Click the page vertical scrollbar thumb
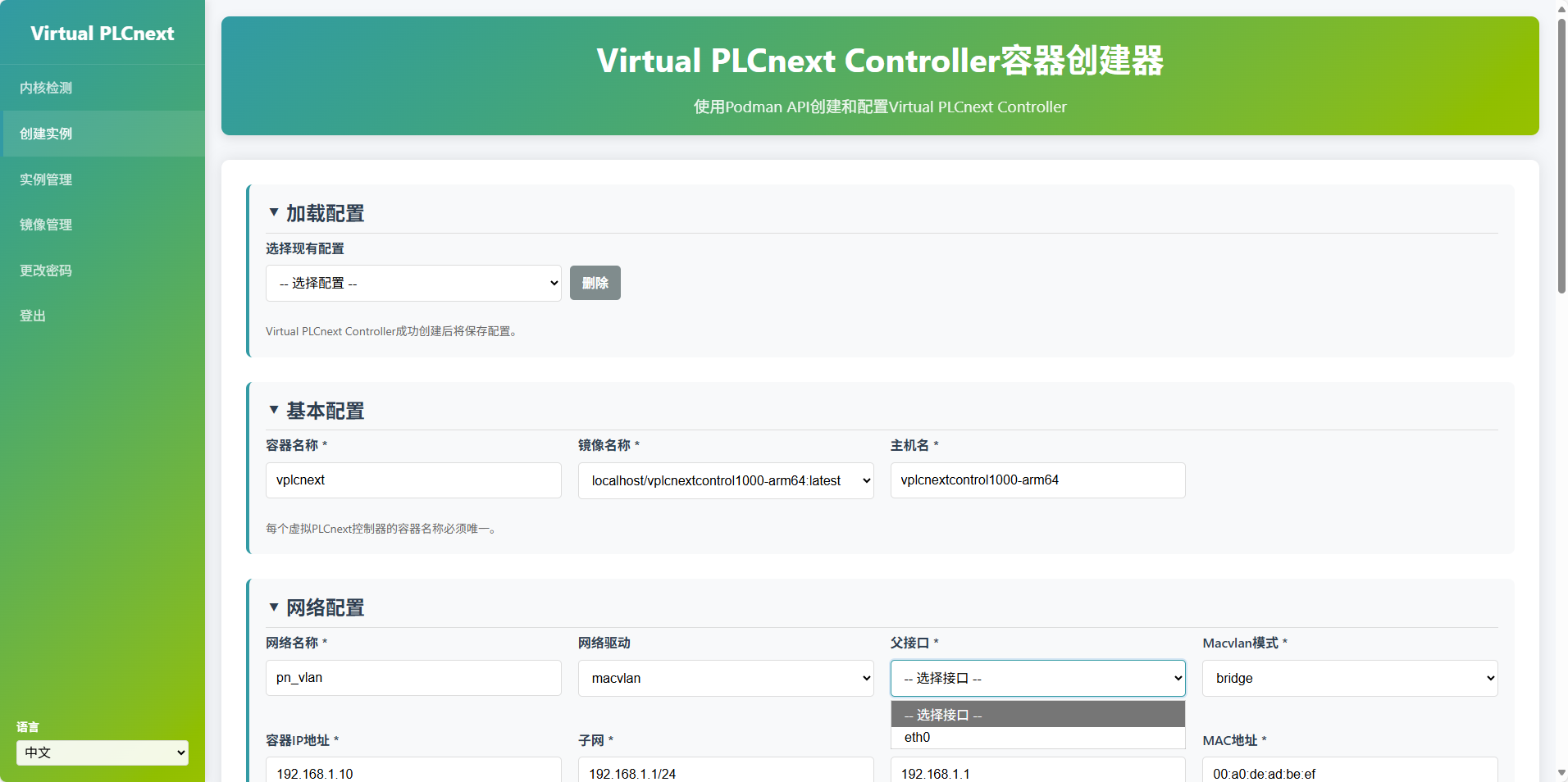 coord(1561,156)
